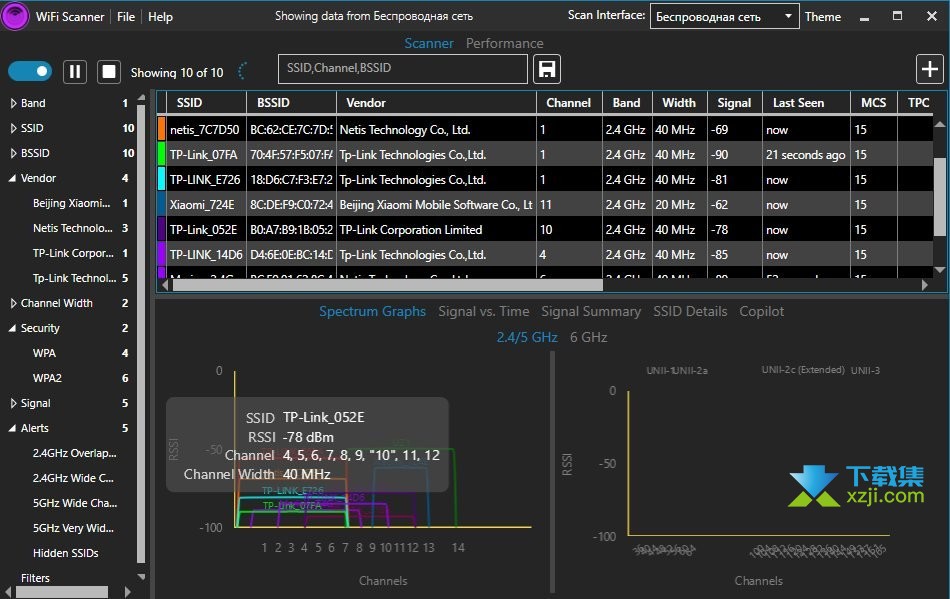This screenshot has height=599, width=950.
Task: Select the 2.4GHz Overlap alert
Action: [x=75, y=453]
